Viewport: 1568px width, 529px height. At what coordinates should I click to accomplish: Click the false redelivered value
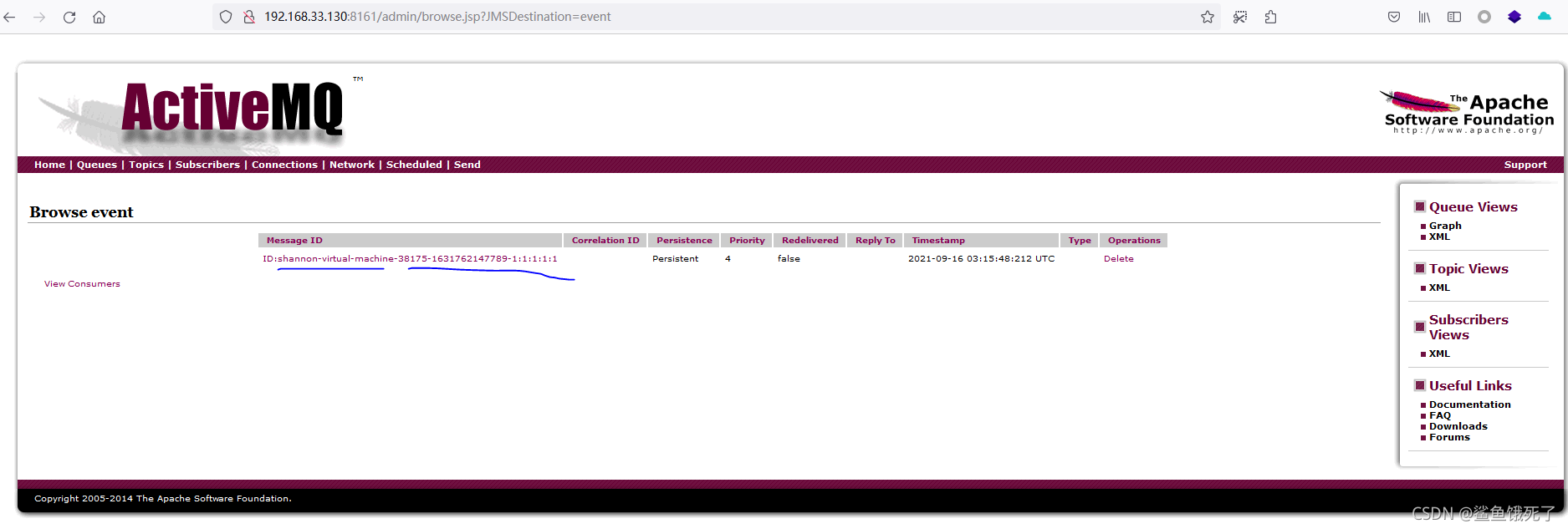[x=789, y=259]
